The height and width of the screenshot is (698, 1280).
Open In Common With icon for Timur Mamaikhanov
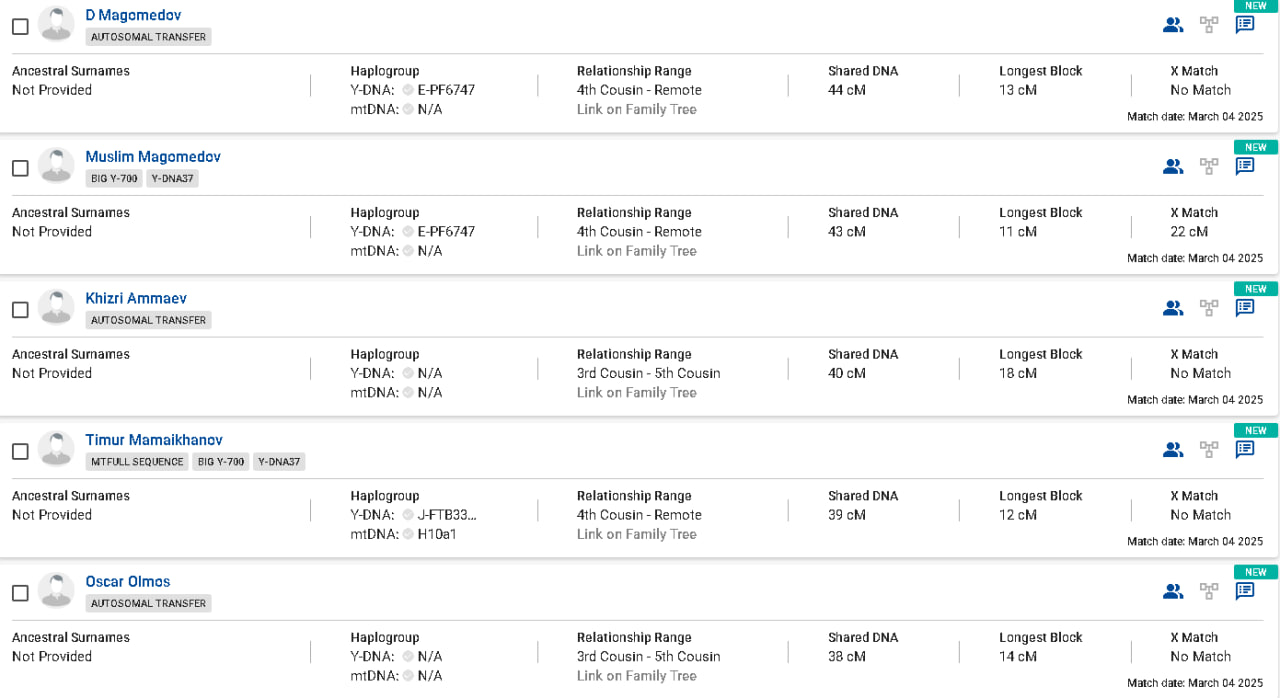(x=1173, y=450)
